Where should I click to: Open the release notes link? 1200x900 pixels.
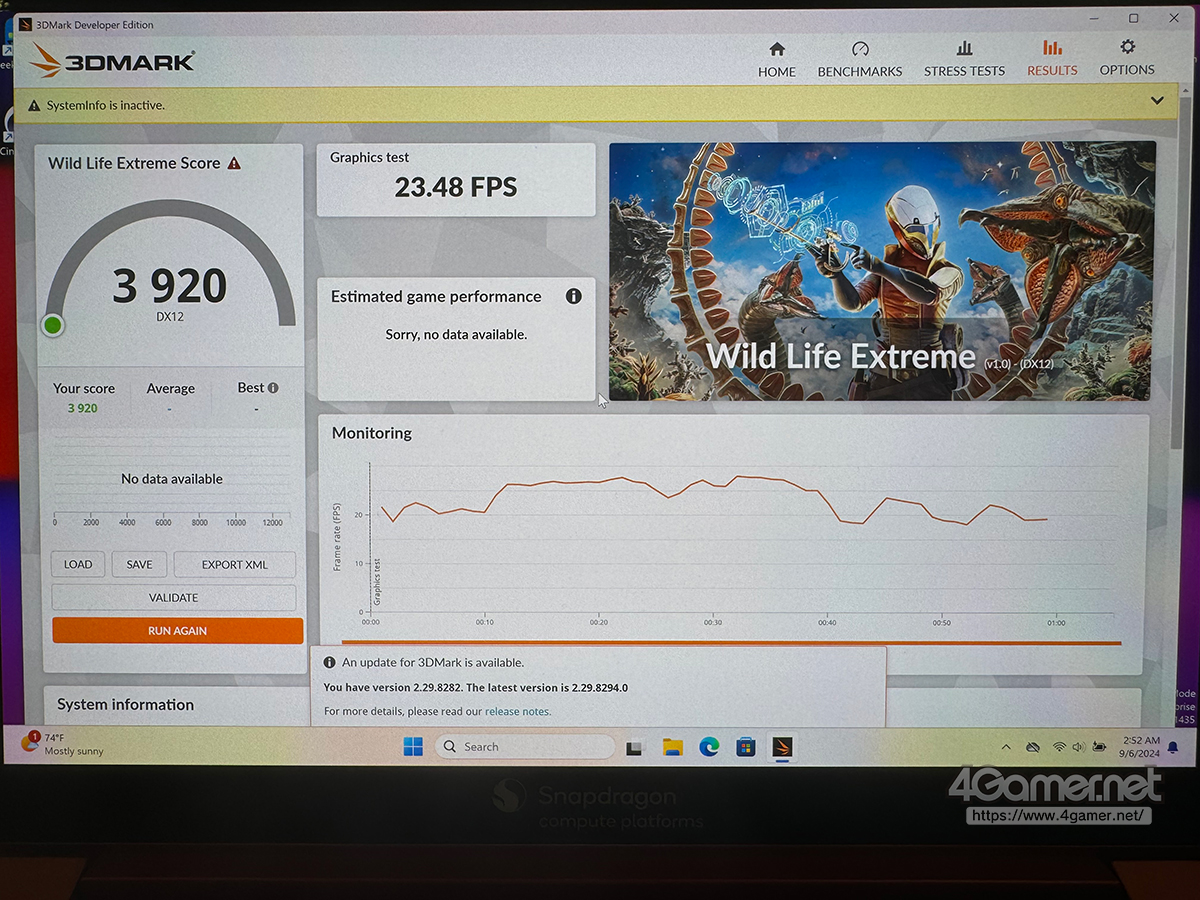point(517,712)
